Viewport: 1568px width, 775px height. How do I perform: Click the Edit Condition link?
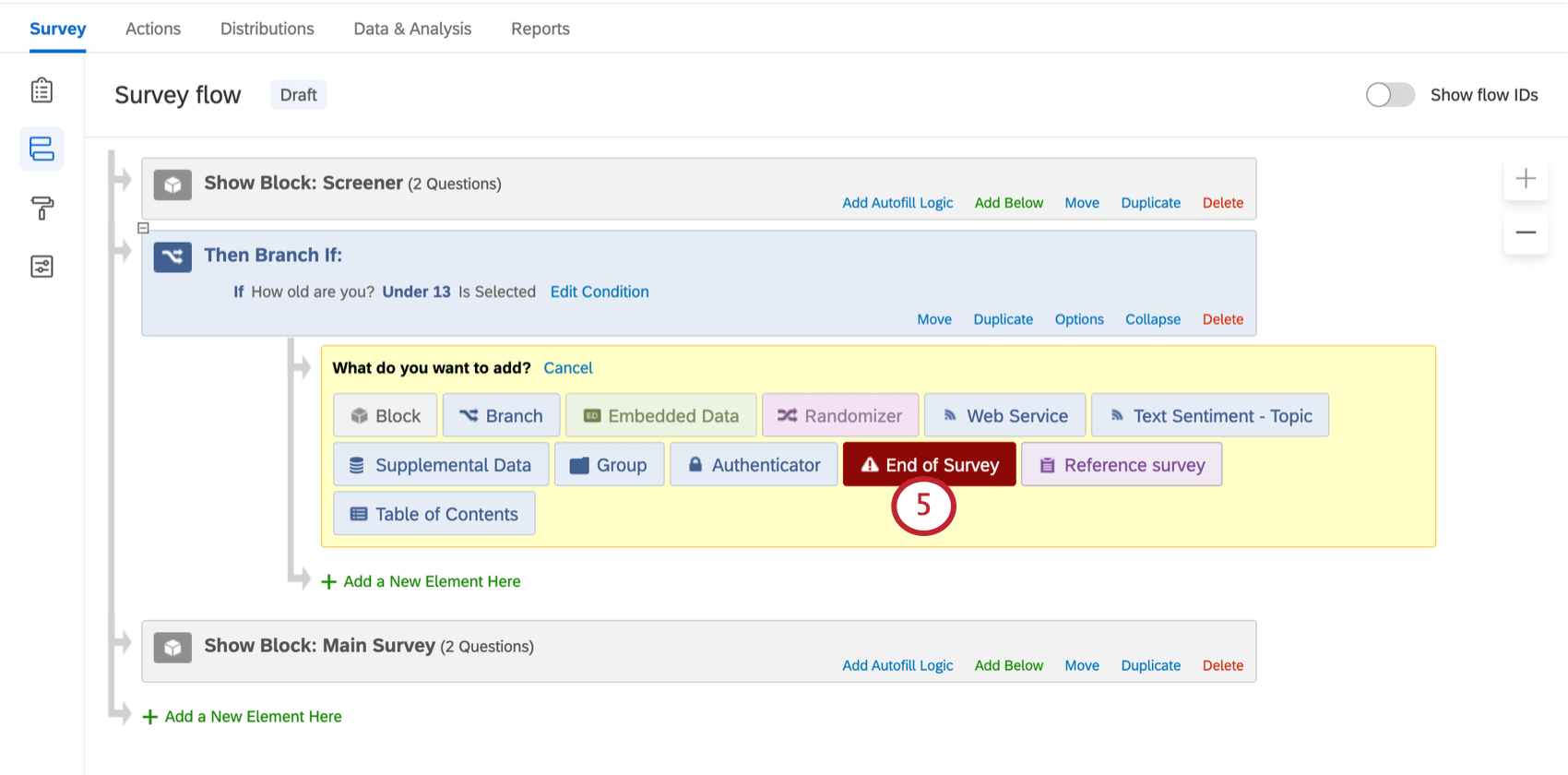point(600,292)
